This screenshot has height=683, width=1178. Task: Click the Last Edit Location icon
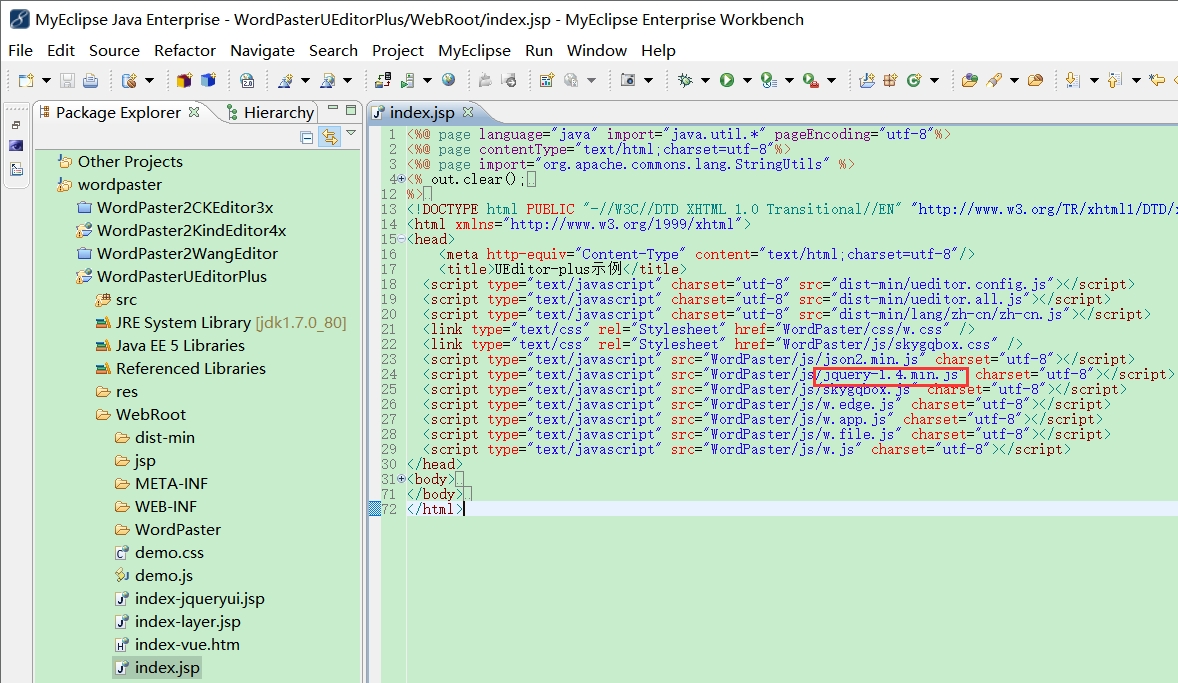[1158, 80]
